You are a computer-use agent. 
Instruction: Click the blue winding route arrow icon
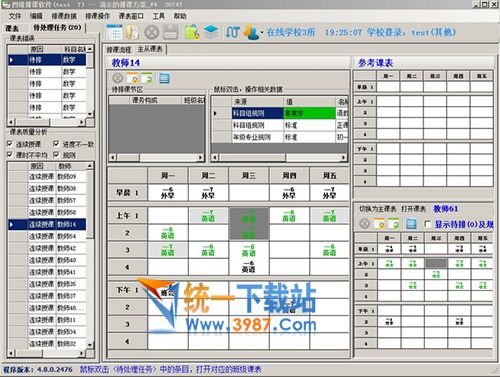(232, 32)
